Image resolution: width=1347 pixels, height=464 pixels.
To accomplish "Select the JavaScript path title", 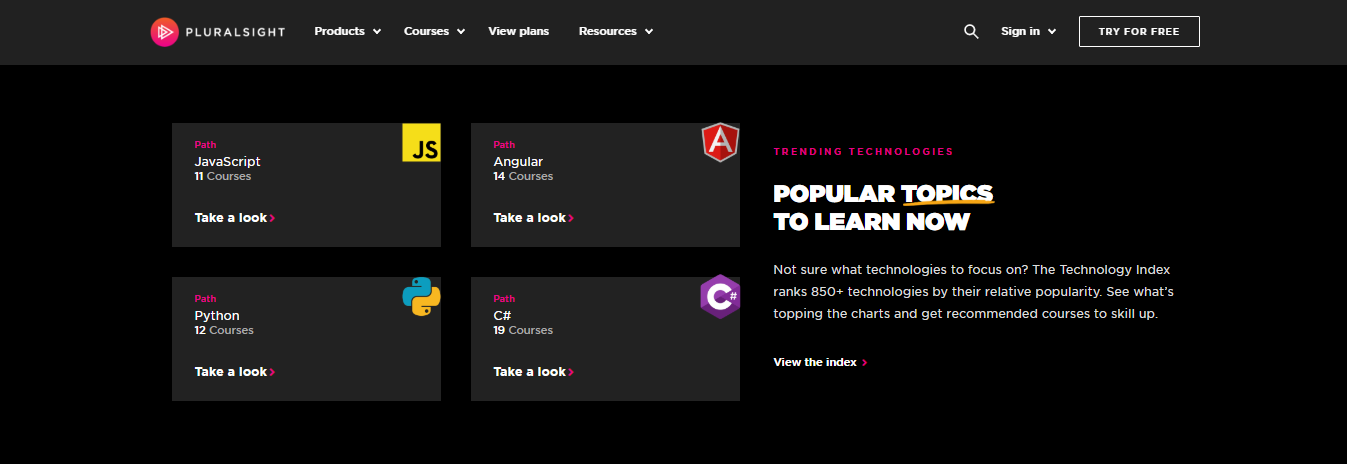I will (227, 161).
